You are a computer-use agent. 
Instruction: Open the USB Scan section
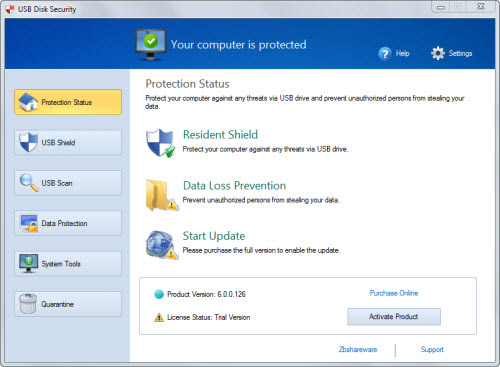tap(68, 183)
